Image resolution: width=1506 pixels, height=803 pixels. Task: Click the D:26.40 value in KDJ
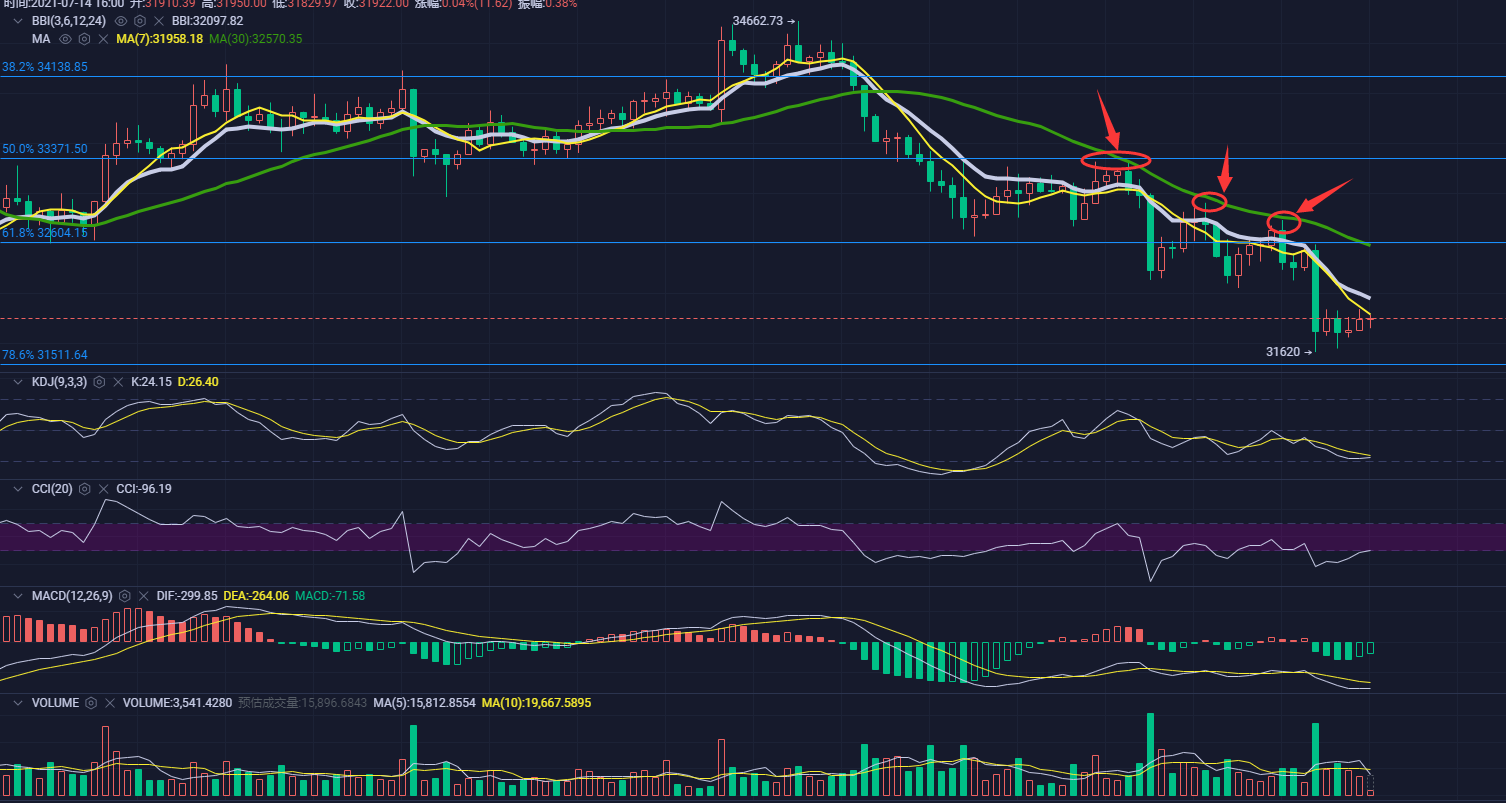(198, 382)
